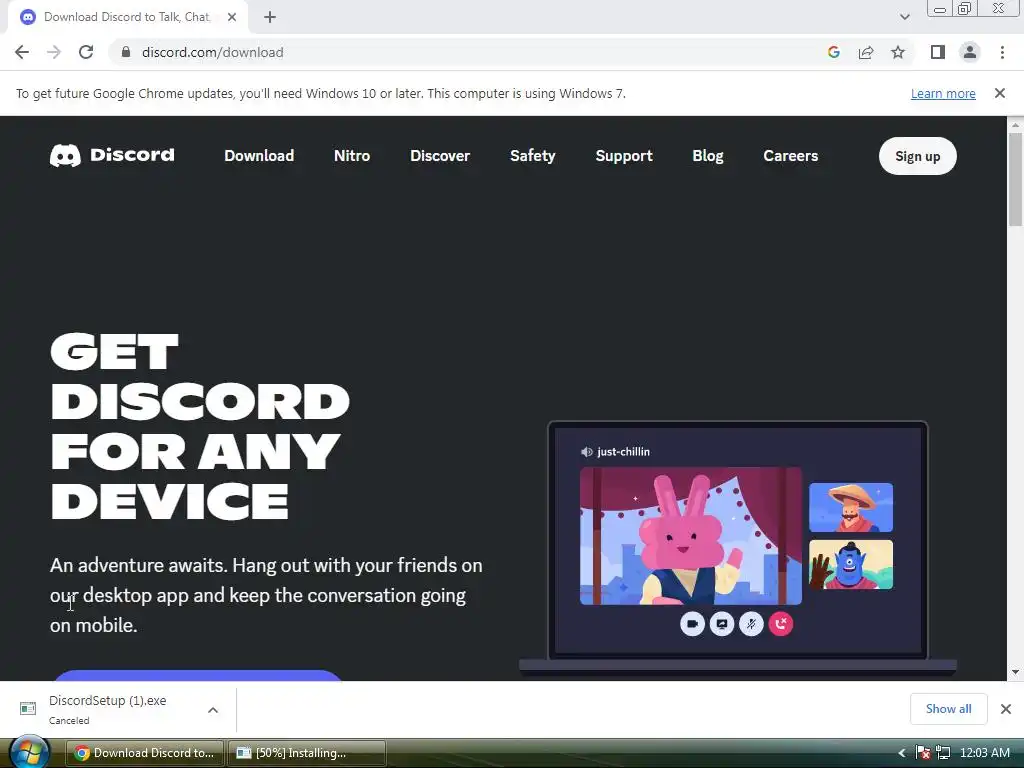
Task: Click the blue cyclops character thumbnail
Action: 851,564
